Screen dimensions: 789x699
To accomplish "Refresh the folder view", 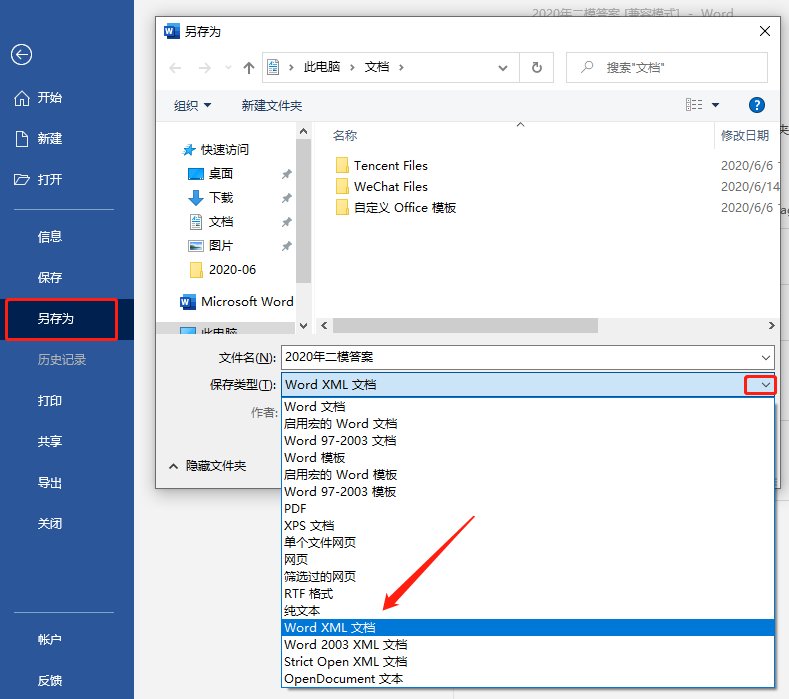I will [x=536, y=67].
